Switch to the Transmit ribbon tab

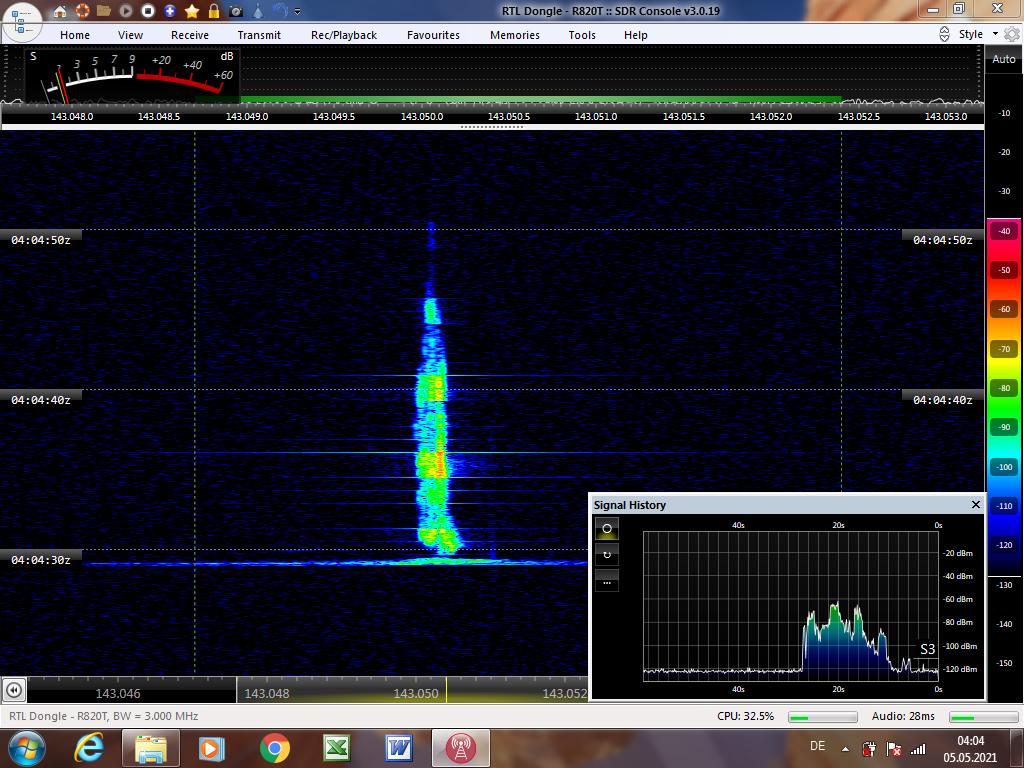(x=259, y=35)
